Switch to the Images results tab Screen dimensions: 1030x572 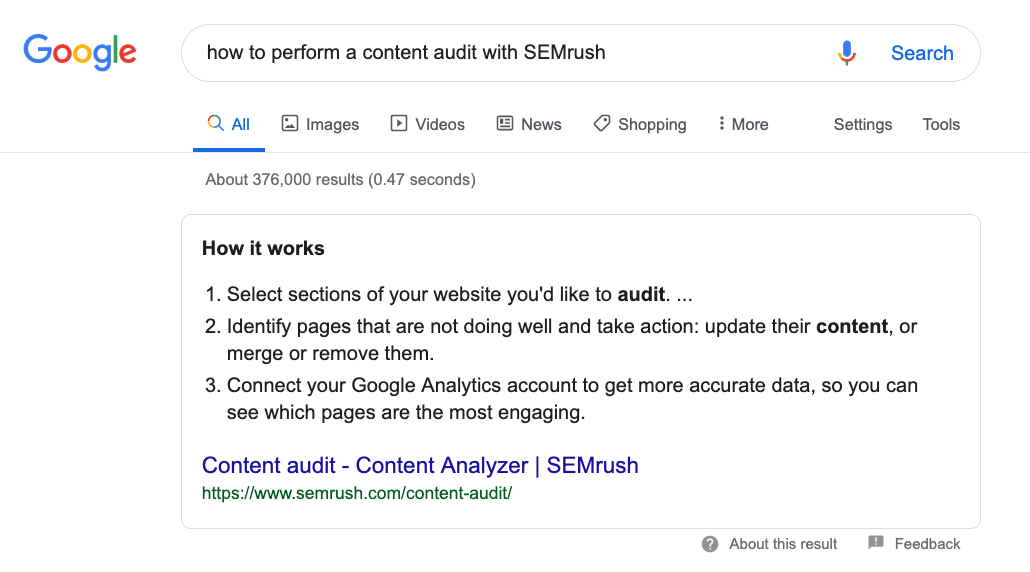332,124
